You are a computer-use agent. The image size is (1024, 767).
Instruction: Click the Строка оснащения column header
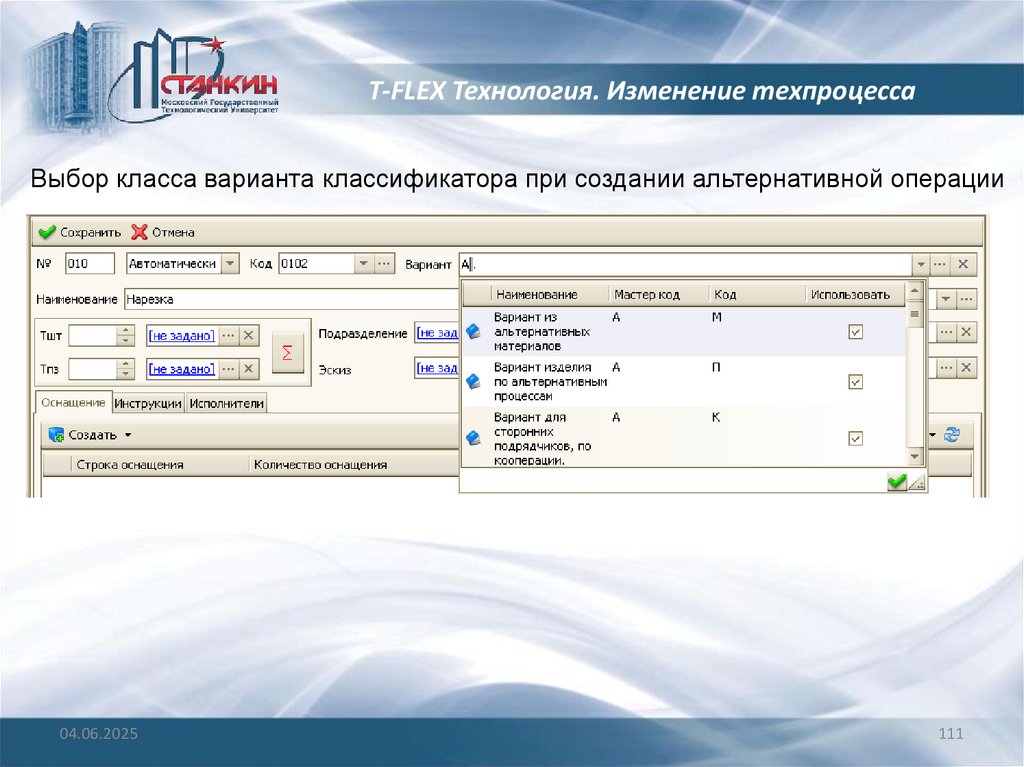(130, 465)
